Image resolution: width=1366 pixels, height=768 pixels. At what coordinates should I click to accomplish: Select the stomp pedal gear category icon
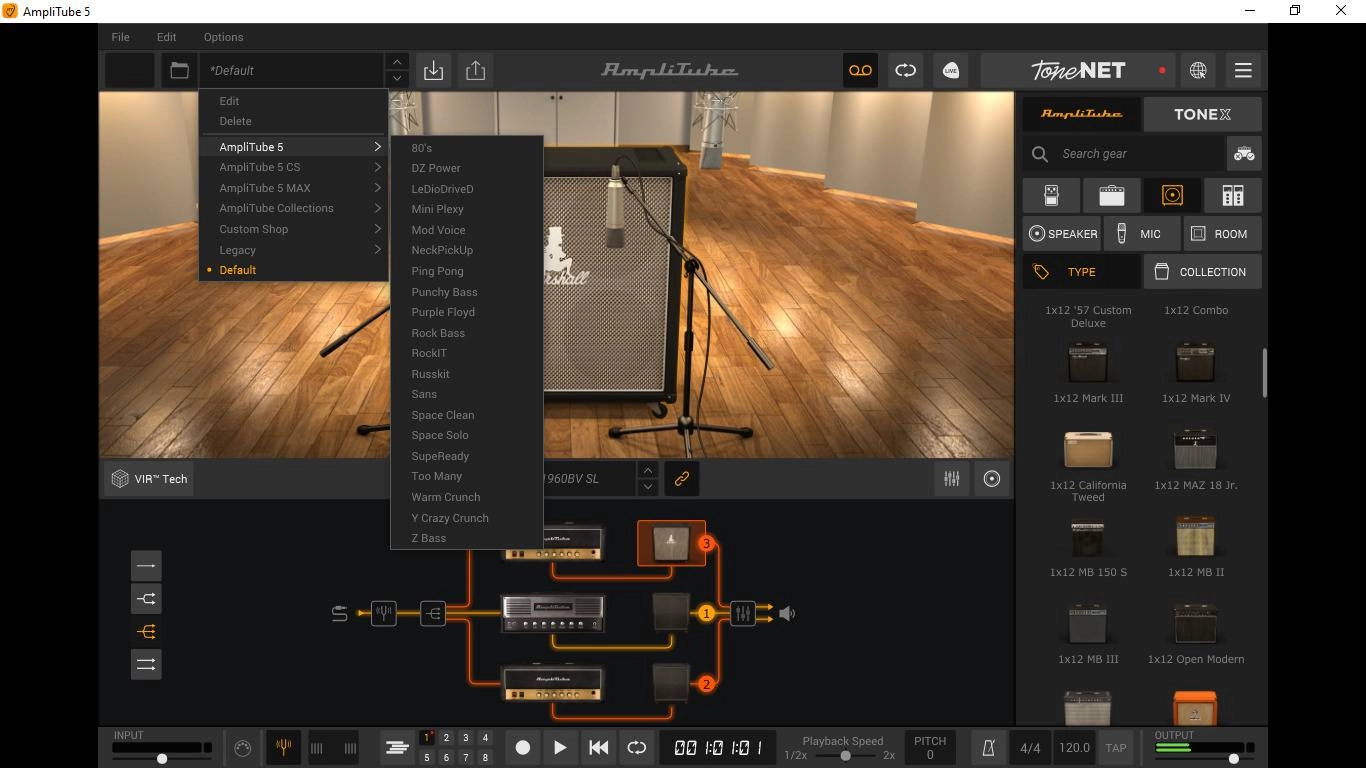[x=1051, y=195]
